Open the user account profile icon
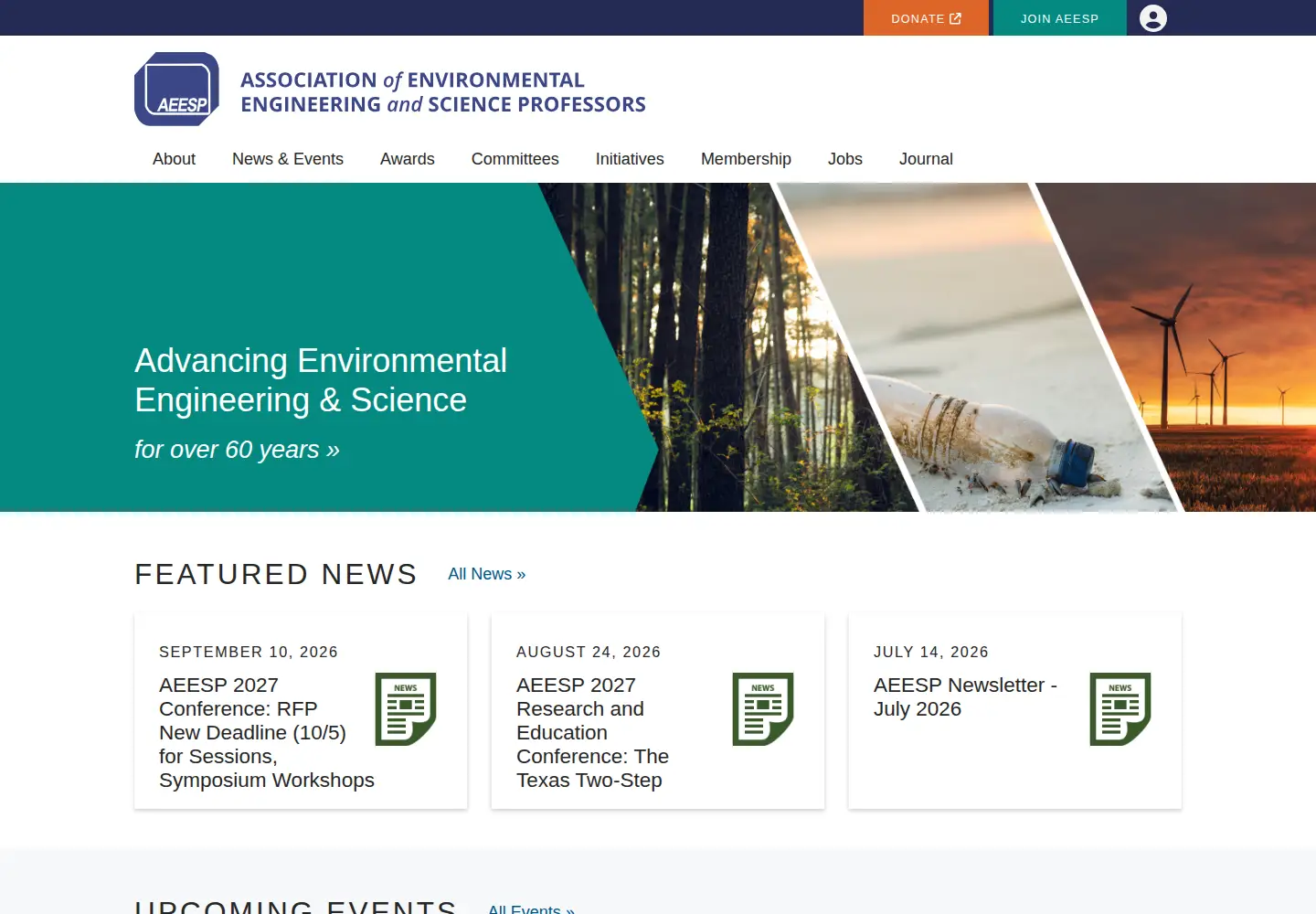Viewport: 1316px width, 914px height. 1153,18
